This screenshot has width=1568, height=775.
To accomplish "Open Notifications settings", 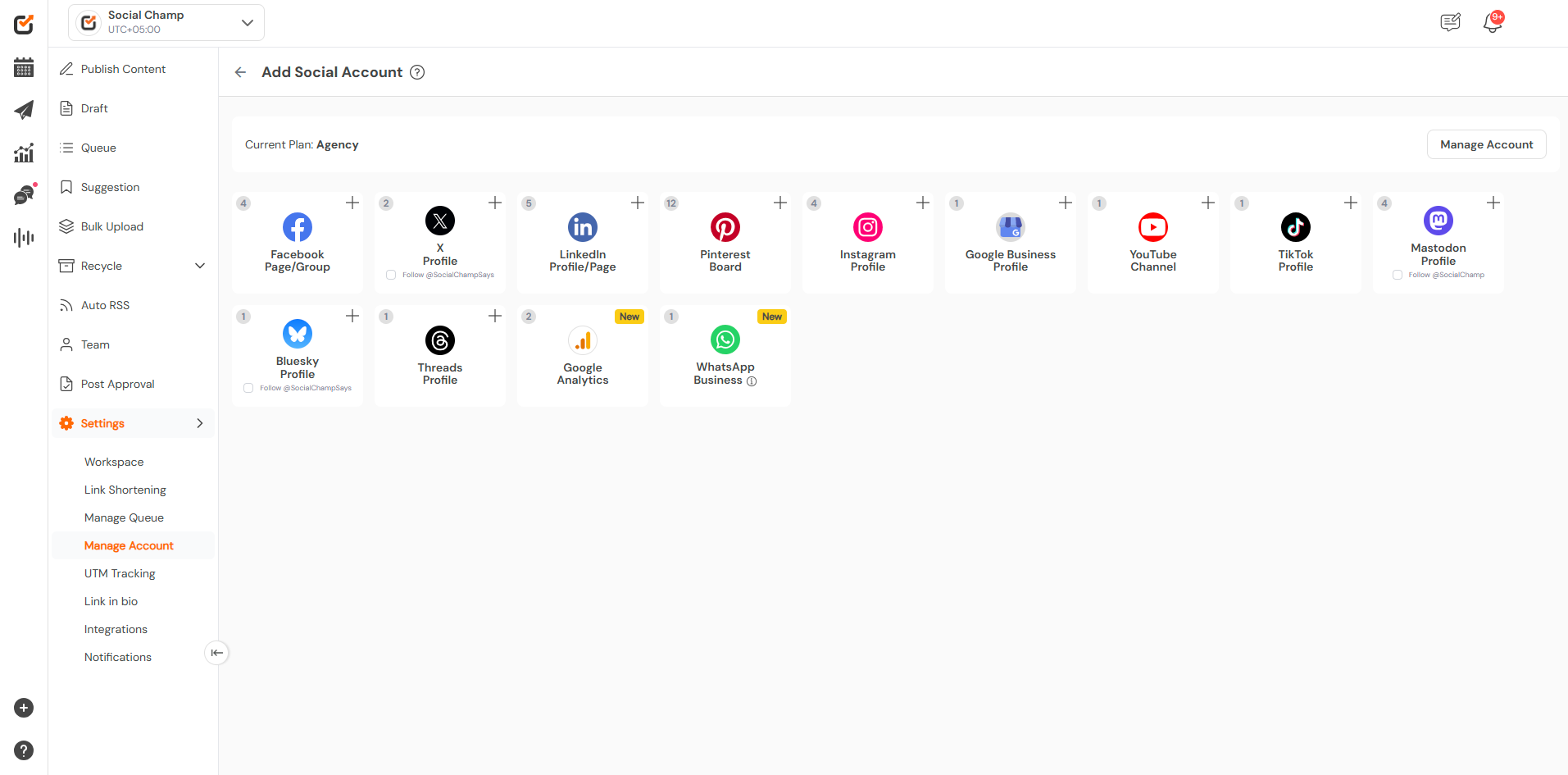I will (x=117, y=657).
